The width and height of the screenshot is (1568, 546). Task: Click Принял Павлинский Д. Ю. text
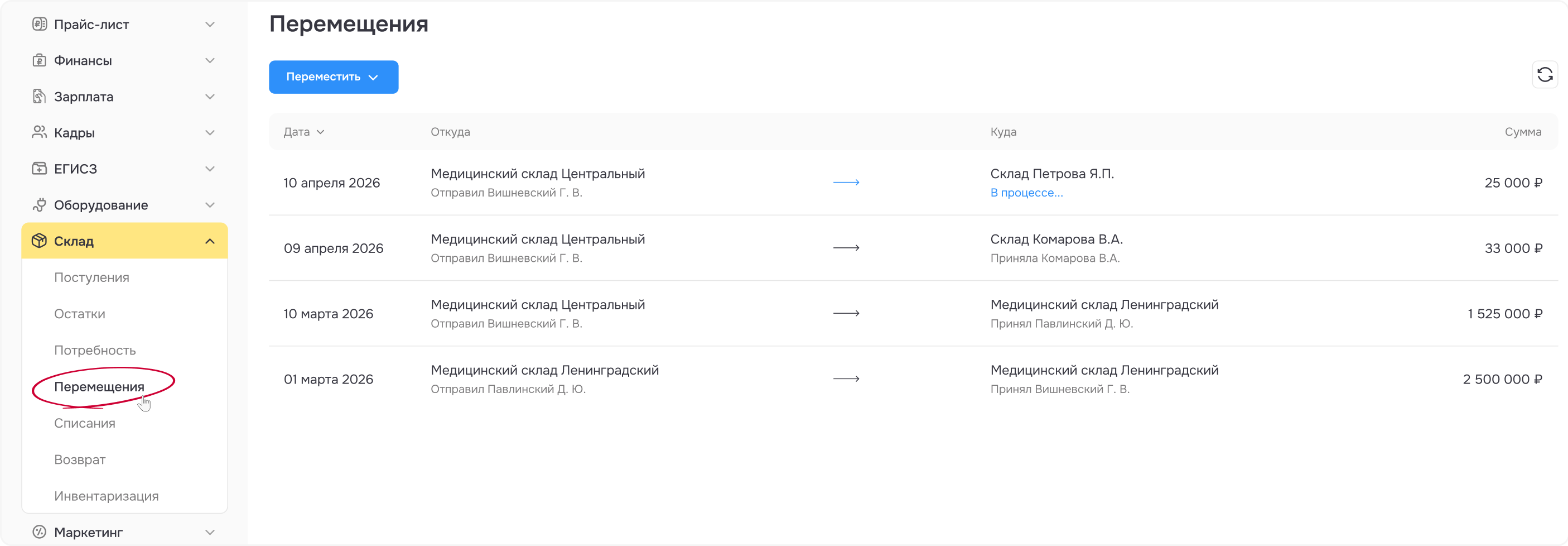click(x=1062, y=324)
